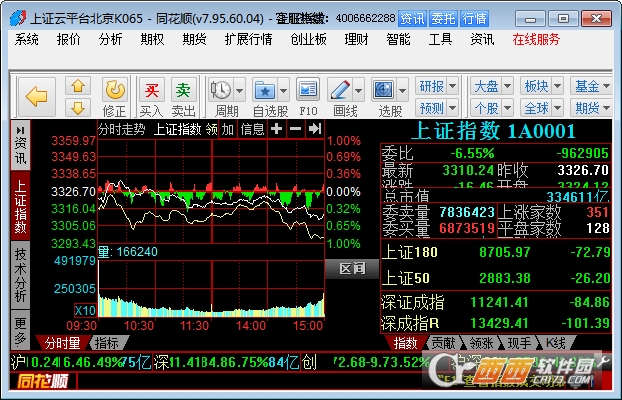Image resolution: width=622 pixels, height=400 pixels.
Task: Open the 工具 menu
Action: (440, 39)
